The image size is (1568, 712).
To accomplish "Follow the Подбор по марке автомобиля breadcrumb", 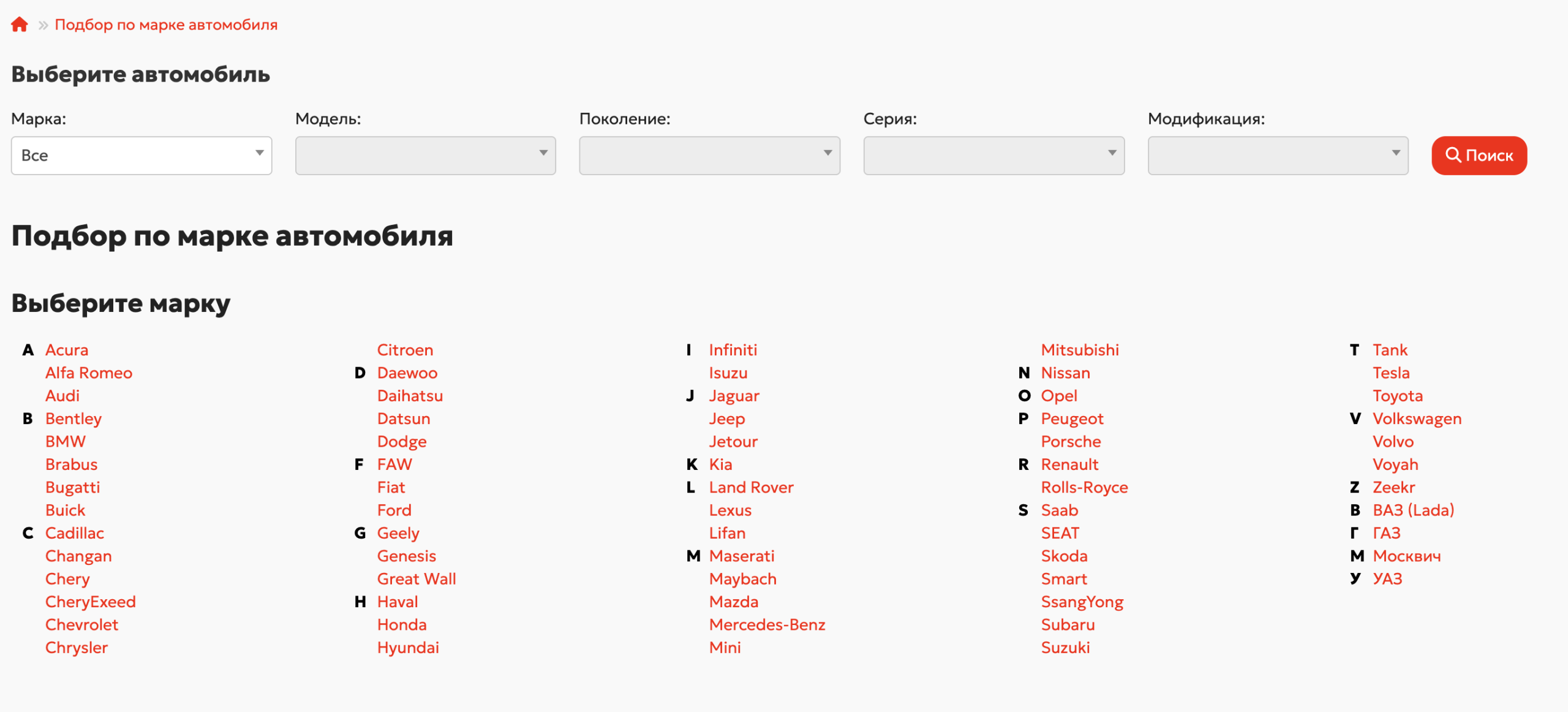I will point(166,25).
